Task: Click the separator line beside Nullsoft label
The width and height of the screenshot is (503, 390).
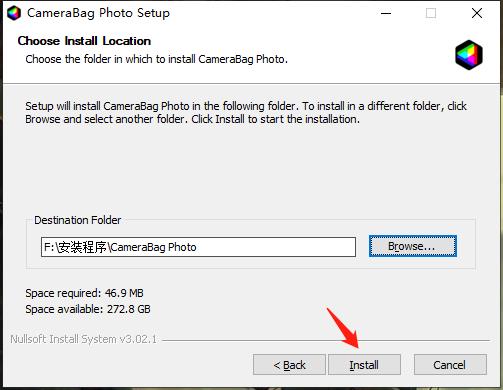Action: [326, 340]
